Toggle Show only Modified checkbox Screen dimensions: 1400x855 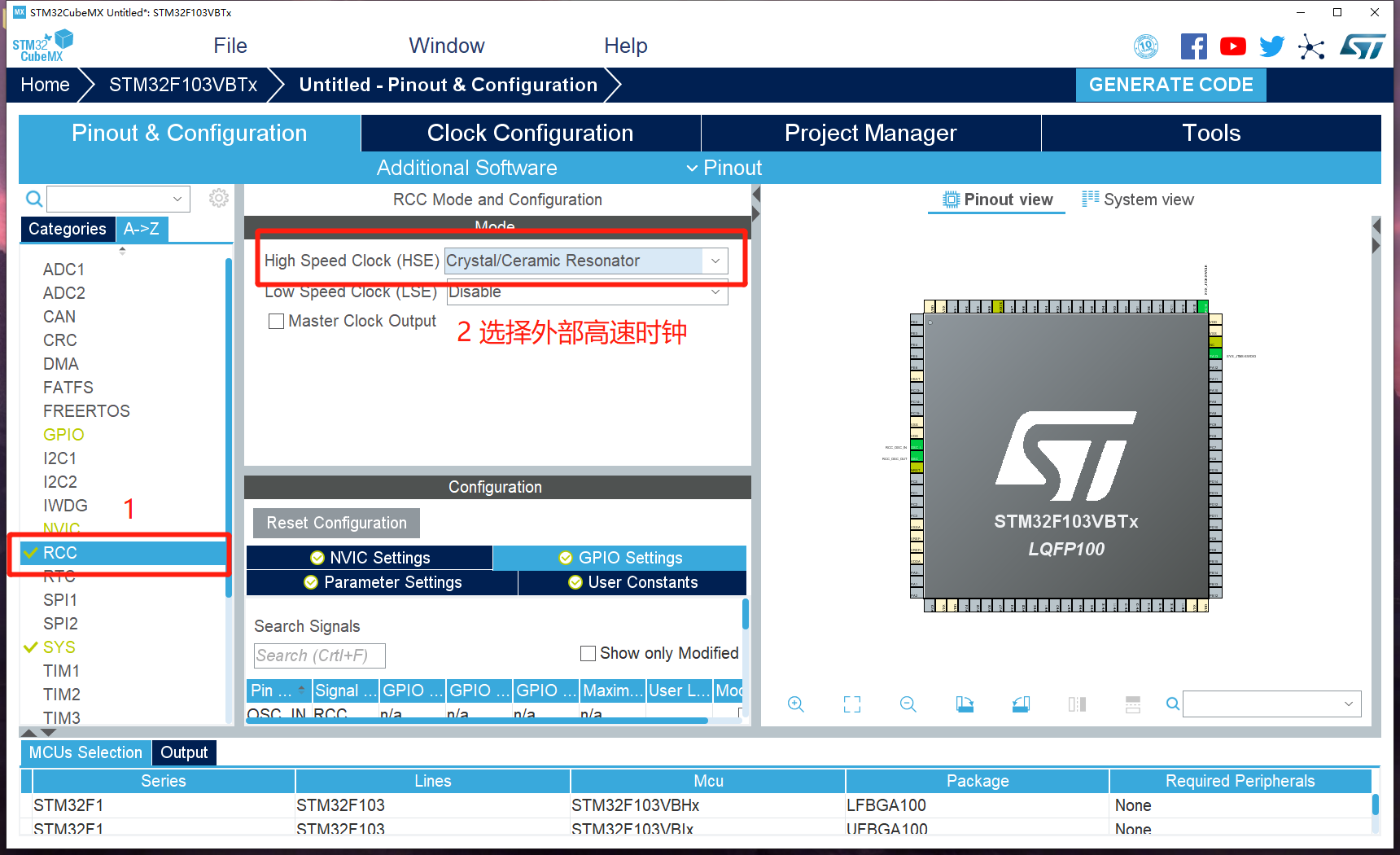coord(588,653)
